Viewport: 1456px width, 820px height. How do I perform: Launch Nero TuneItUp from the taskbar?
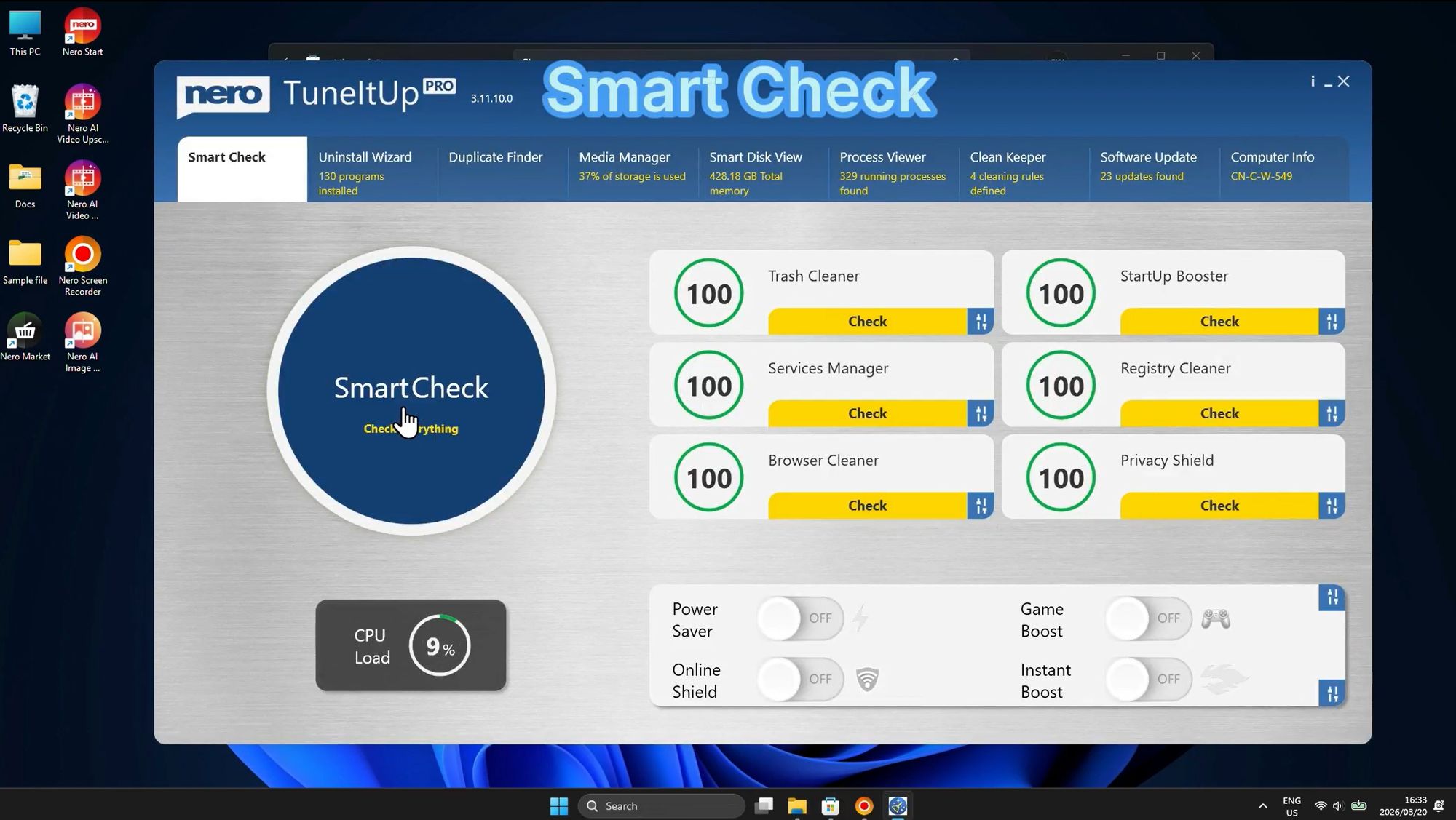click(x=898, y=805)
